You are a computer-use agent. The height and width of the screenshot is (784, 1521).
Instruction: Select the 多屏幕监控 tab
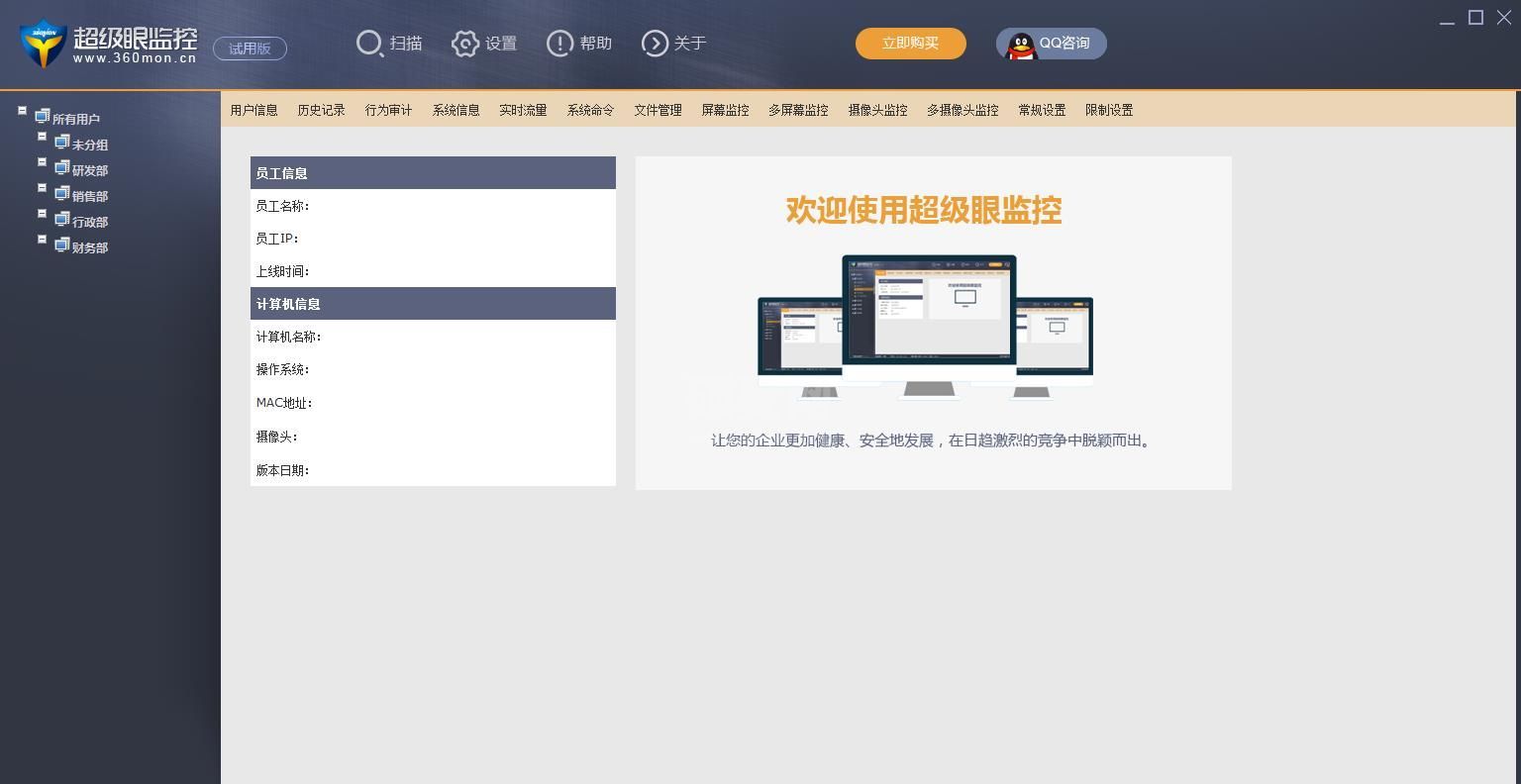click(799, 110)
